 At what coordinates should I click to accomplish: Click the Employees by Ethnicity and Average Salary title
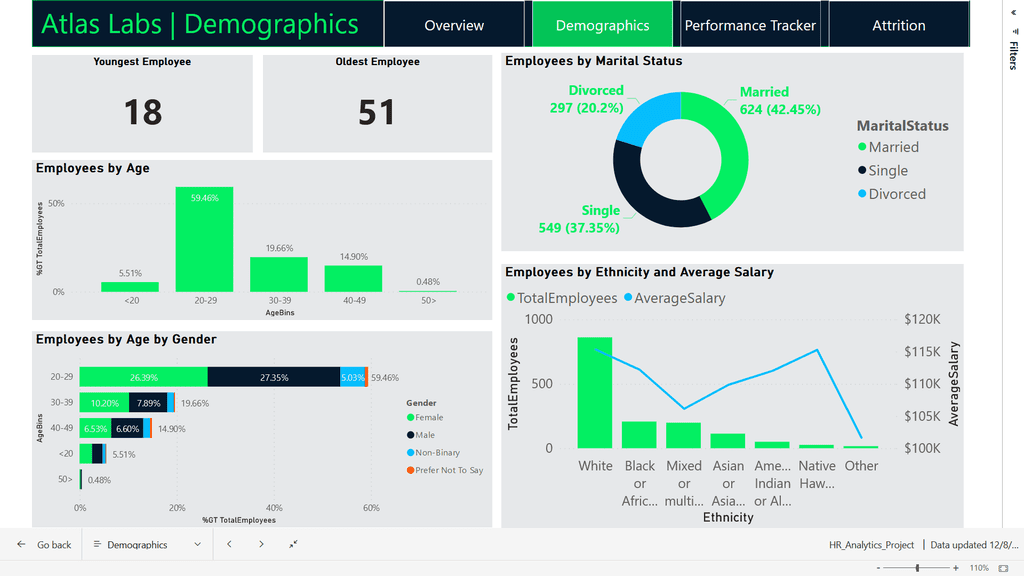pyautogui.click(x=639, y=272)
